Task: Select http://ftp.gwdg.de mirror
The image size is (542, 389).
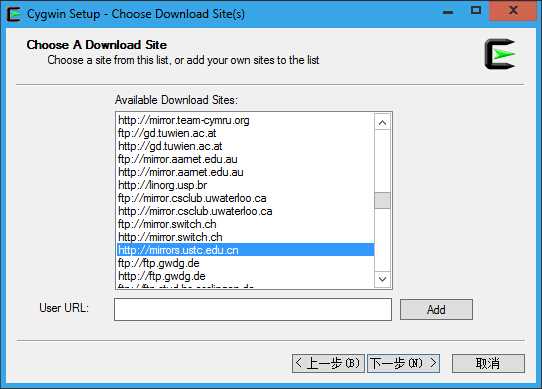Action: click(x=245, y=276)
